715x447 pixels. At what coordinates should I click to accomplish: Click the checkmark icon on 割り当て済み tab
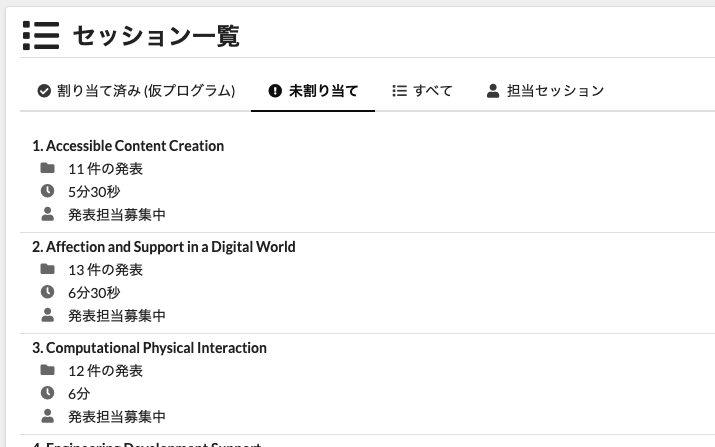[x=44, y=91]
